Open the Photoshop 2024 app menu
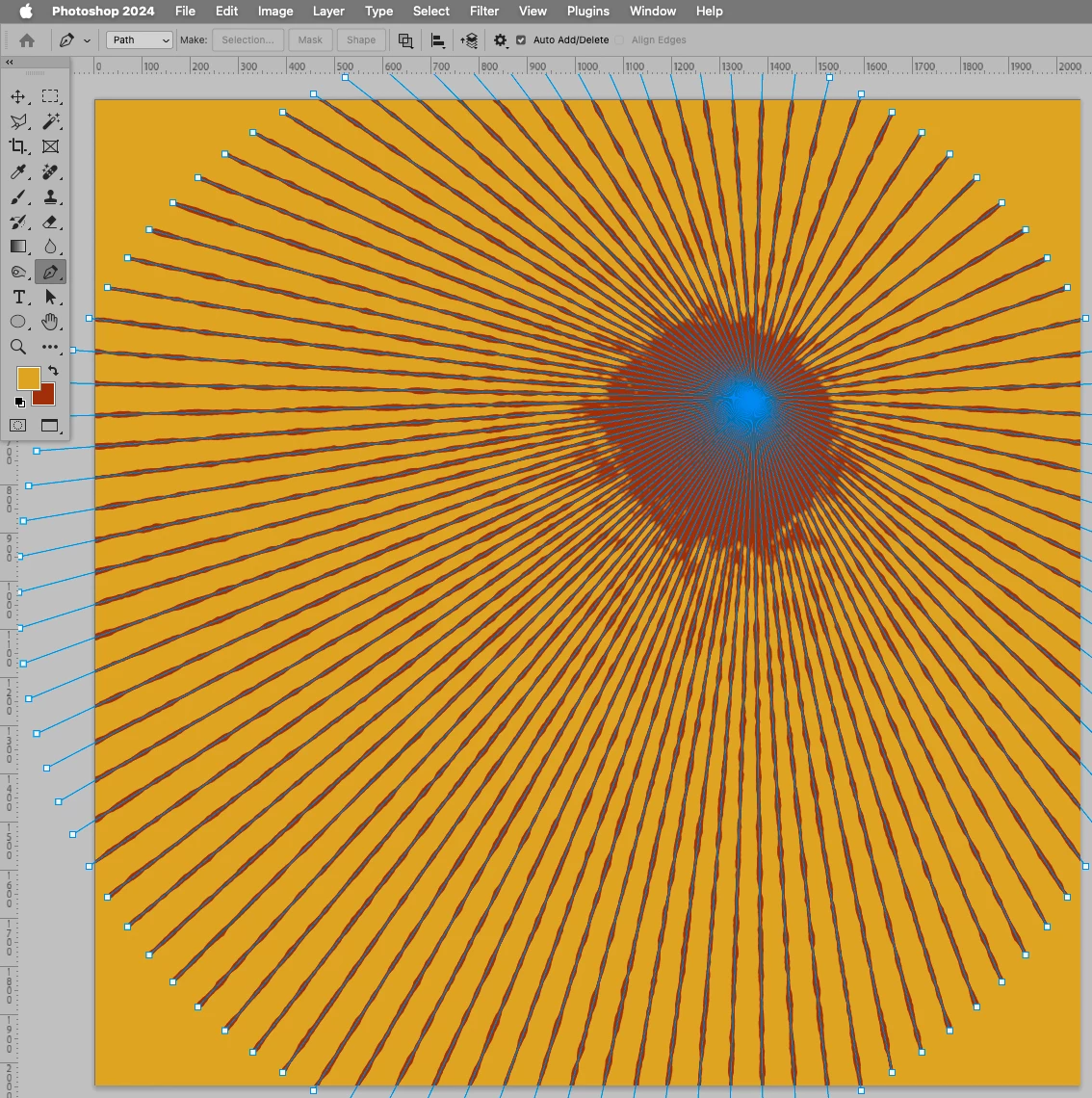1092x1098 pixels. pos(103,11)
